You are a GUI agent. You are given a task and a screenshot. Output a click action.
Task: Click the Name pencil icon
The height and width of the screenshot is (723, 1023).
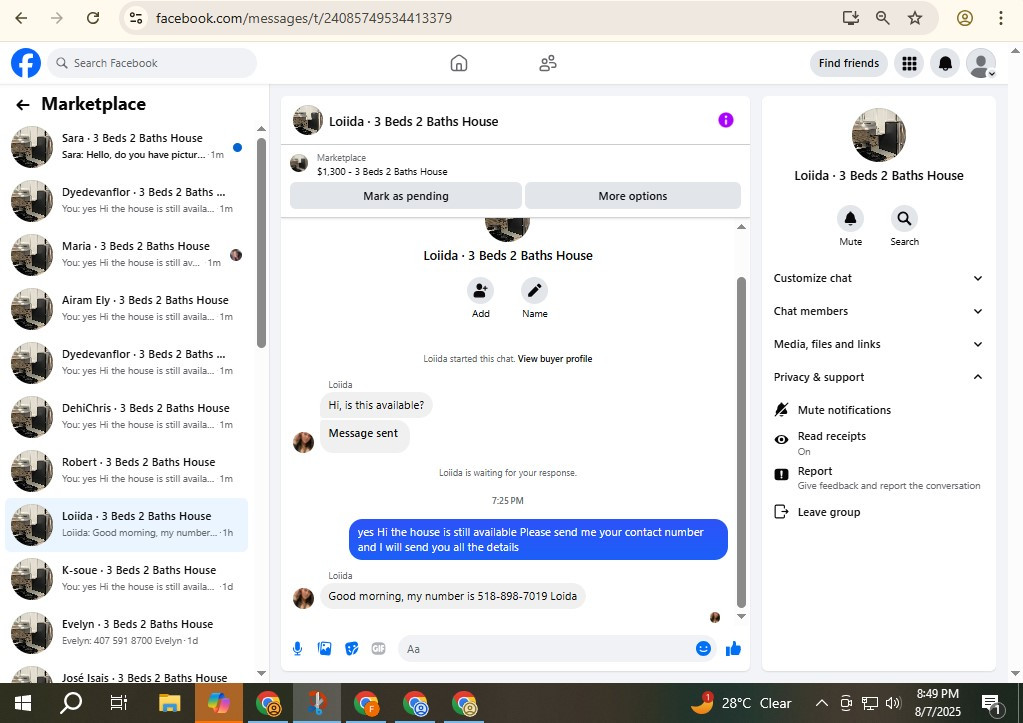[x=534, y=290]
